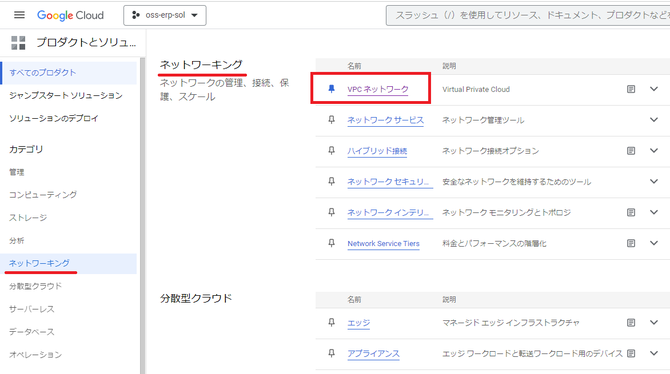The image size is (670, 374).
Task: Click the ネットワーク接続オプション description
Action: [x=491, y=151]
